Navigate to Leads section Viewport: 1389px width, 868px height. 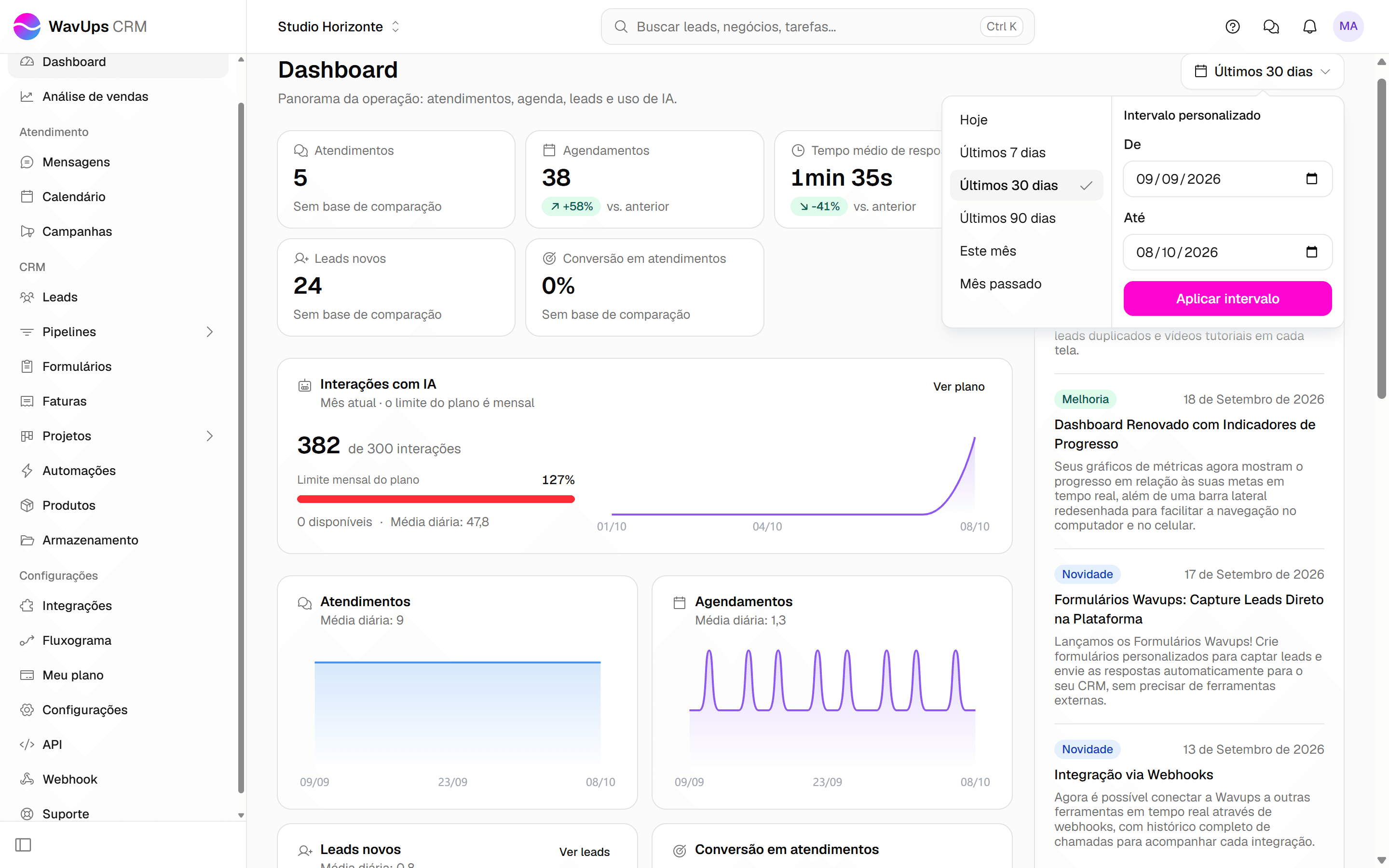(x=118, y=297)
